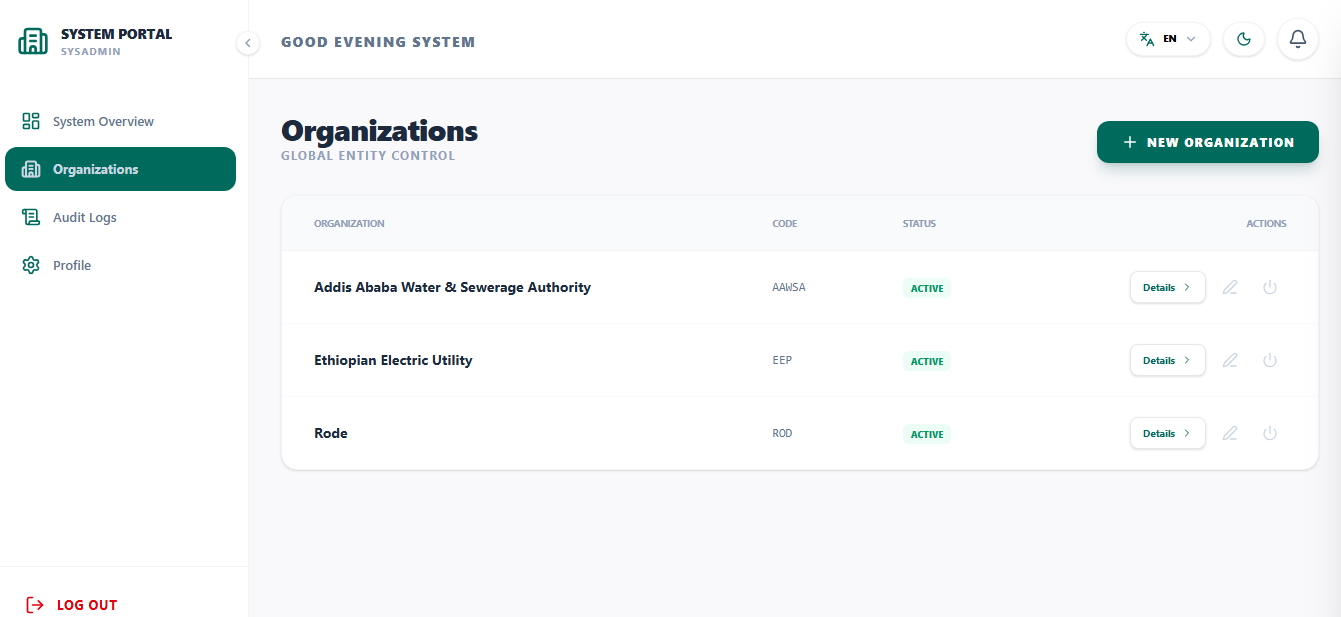Select the Organizations sidebar item

coord(120,169)
